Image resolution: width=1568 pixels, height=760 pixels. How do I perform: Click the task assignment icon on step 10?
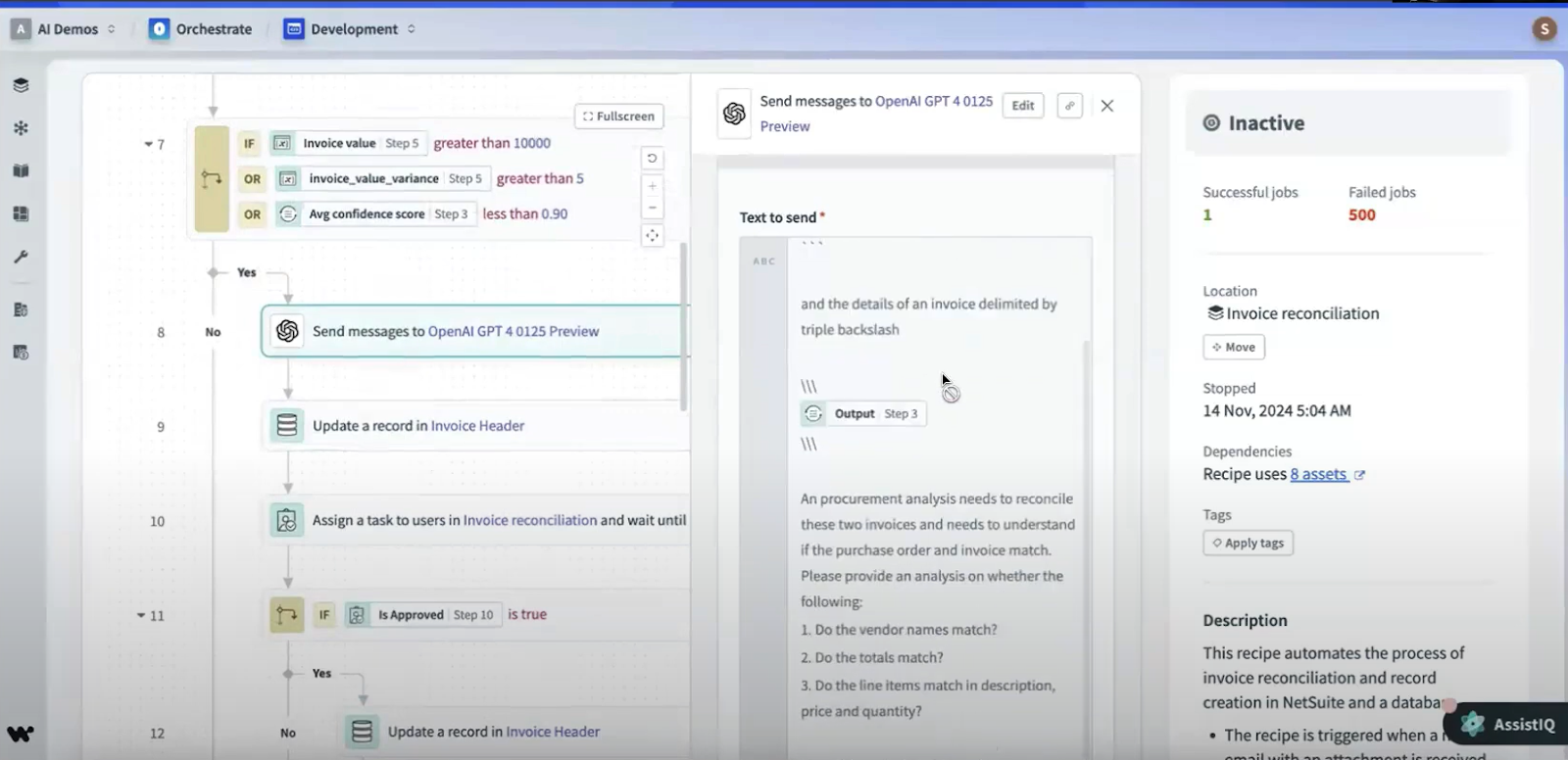click(x=286, y=520)
